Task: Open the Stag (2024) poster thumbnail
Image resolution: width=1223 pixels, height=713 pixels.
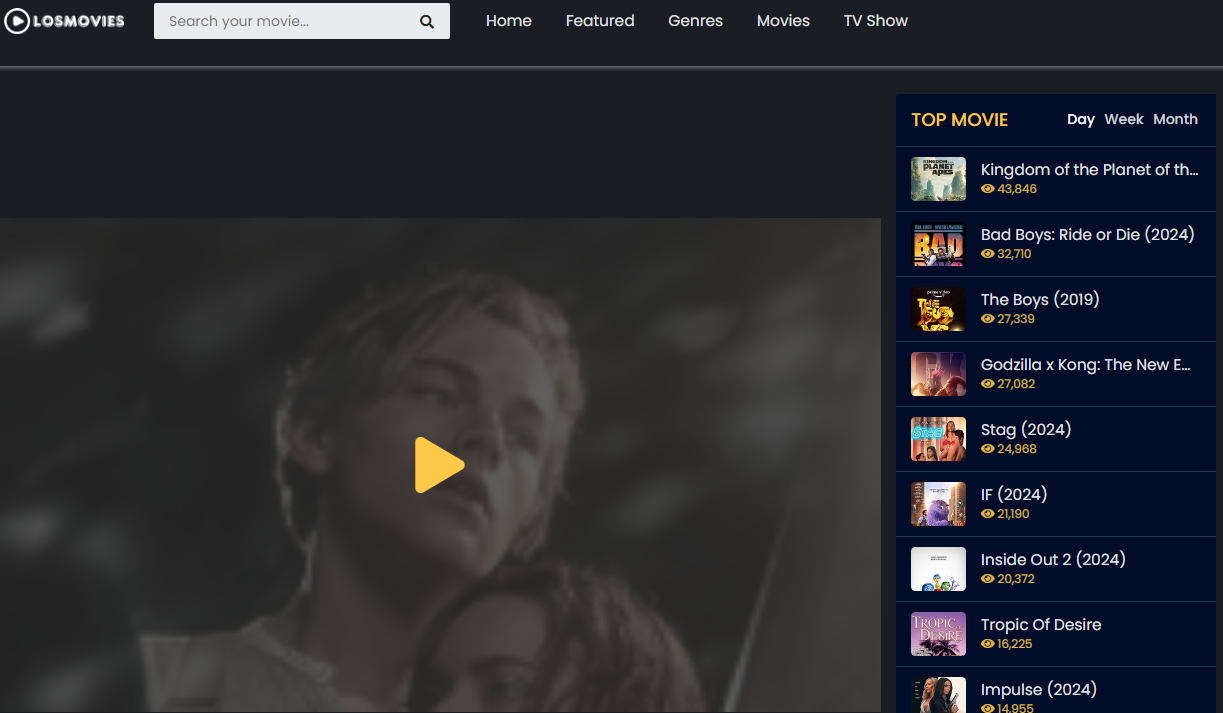Action: [938, 439]
